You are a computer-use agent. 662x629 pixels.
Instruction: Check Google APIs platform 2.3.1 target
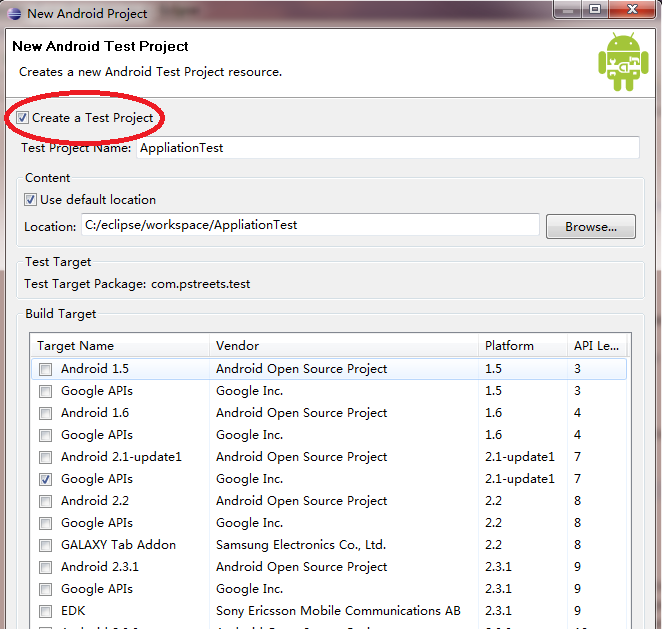45,589
